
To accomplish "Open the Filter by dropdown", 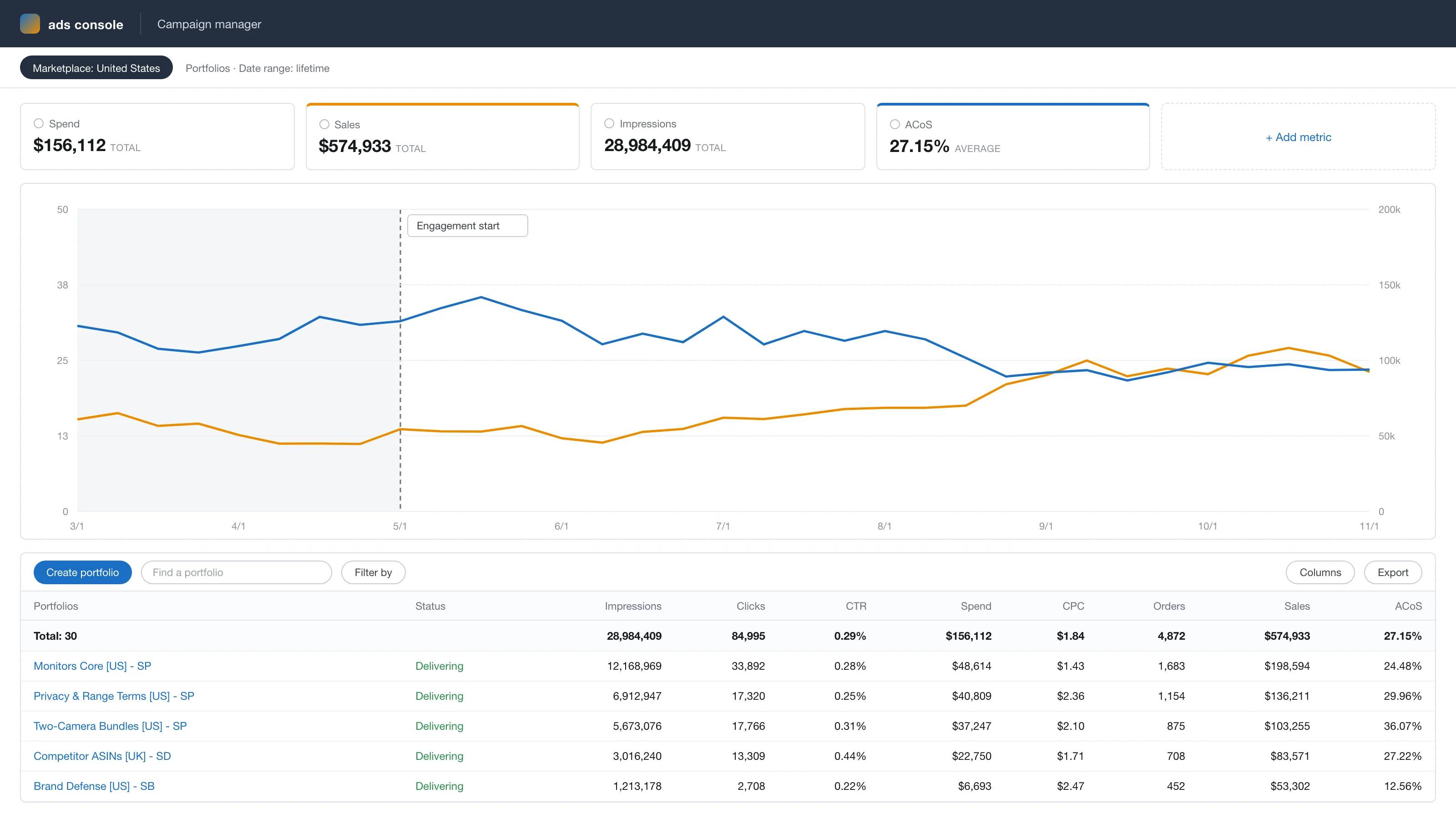I will coord(373,572).
